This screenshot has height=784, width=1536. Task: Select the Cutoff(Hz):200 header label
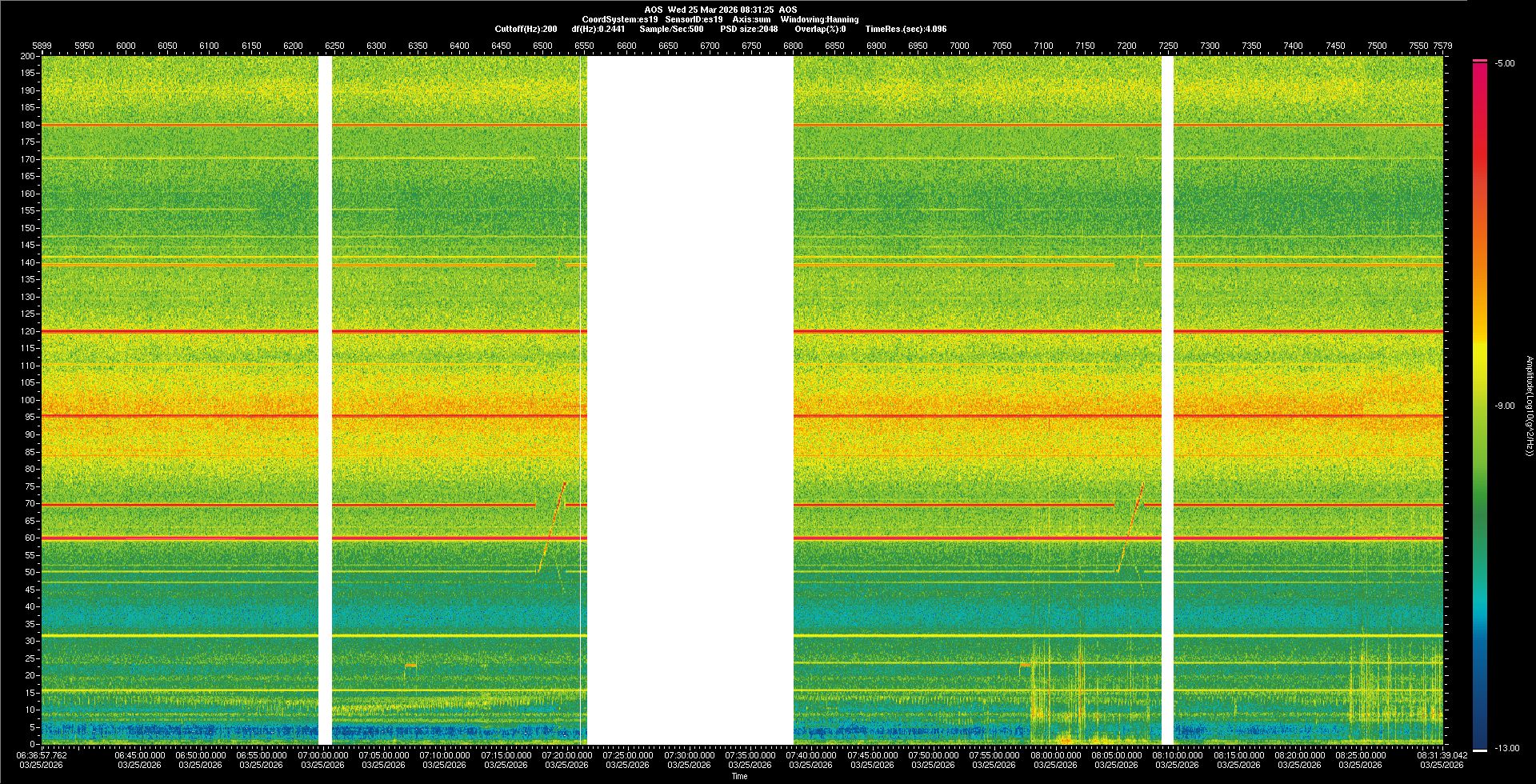coord(526,29)
